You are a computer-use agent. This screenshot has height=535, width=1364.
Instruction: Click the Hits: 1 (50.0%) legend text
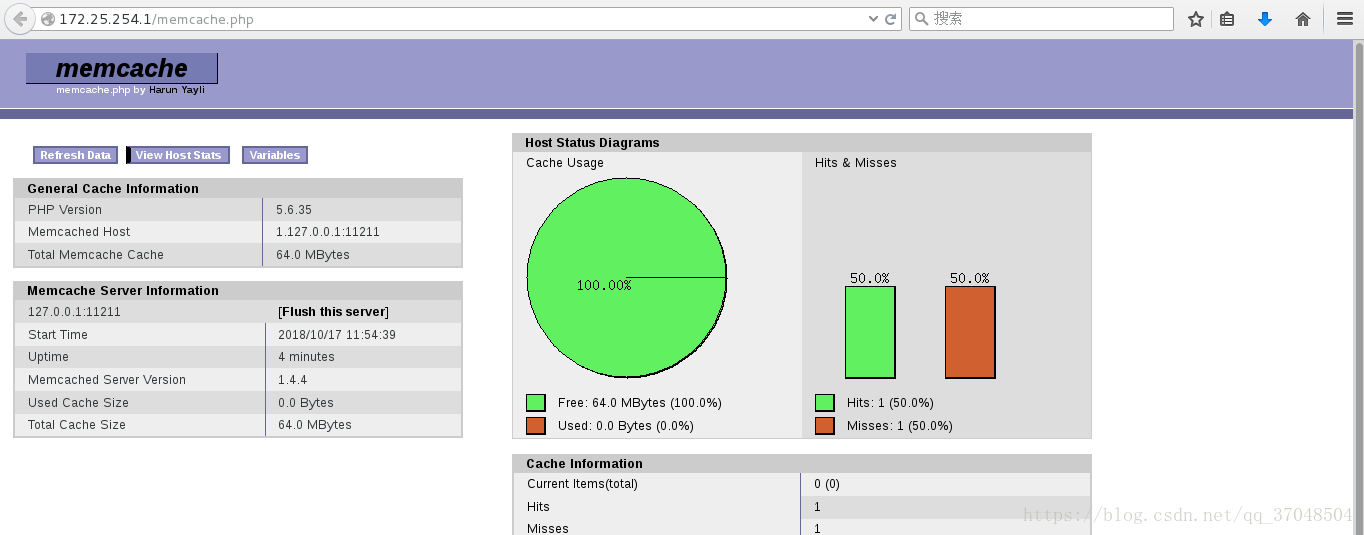coord(890,403)
